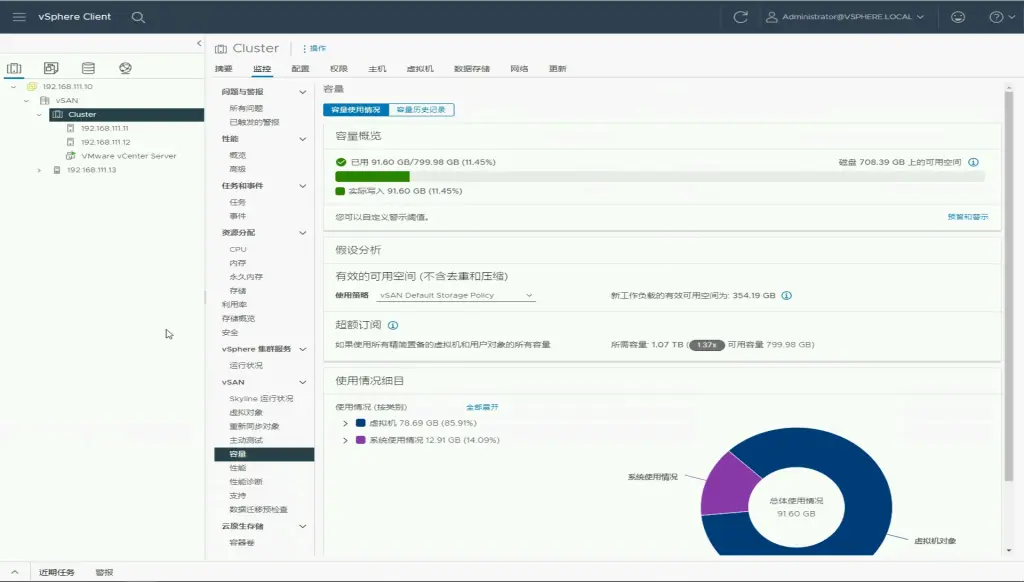Open the 配置 tab
This screenshot has height=582, width=1024.
point(300,69)
